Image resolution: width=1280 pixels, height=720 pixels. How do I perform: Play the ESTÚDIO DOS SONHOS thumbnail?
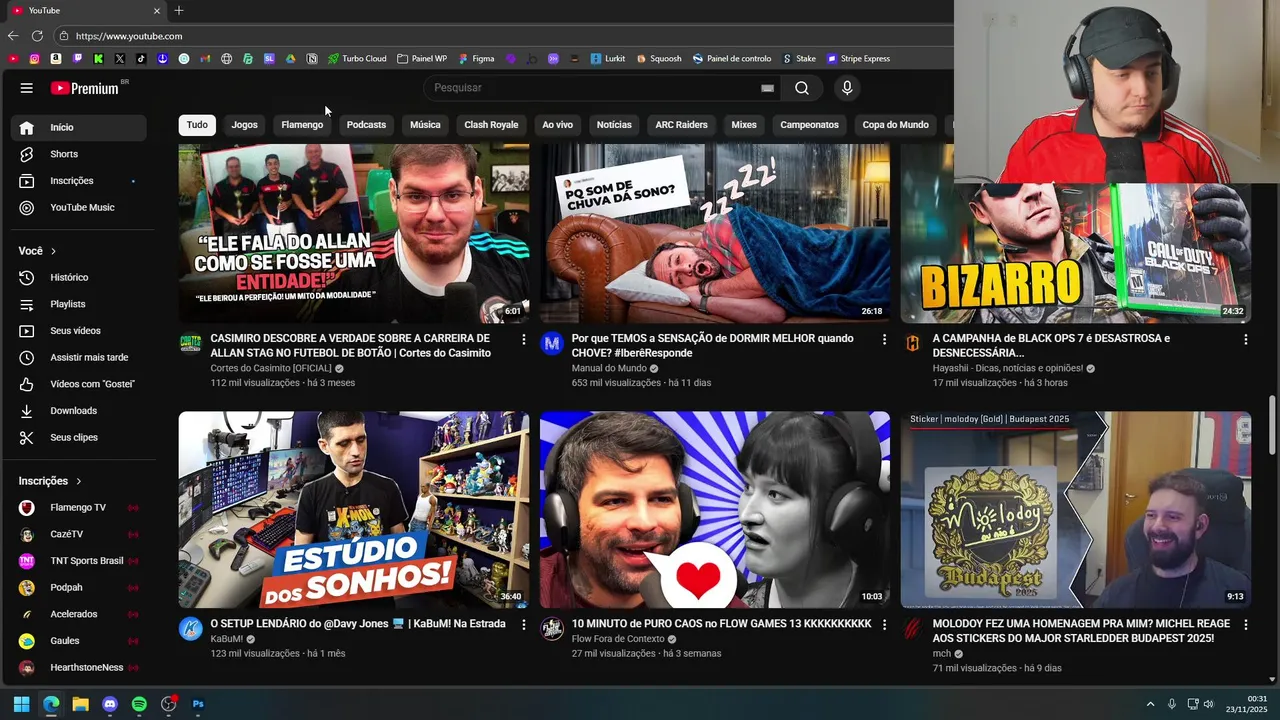[354, 509]
